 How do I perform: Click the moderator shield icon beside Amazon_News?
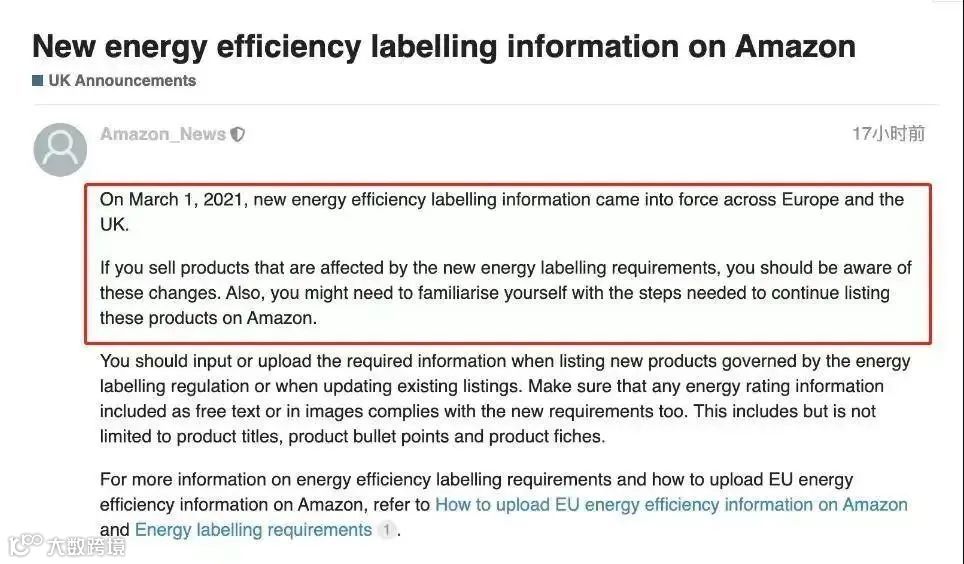238,134
